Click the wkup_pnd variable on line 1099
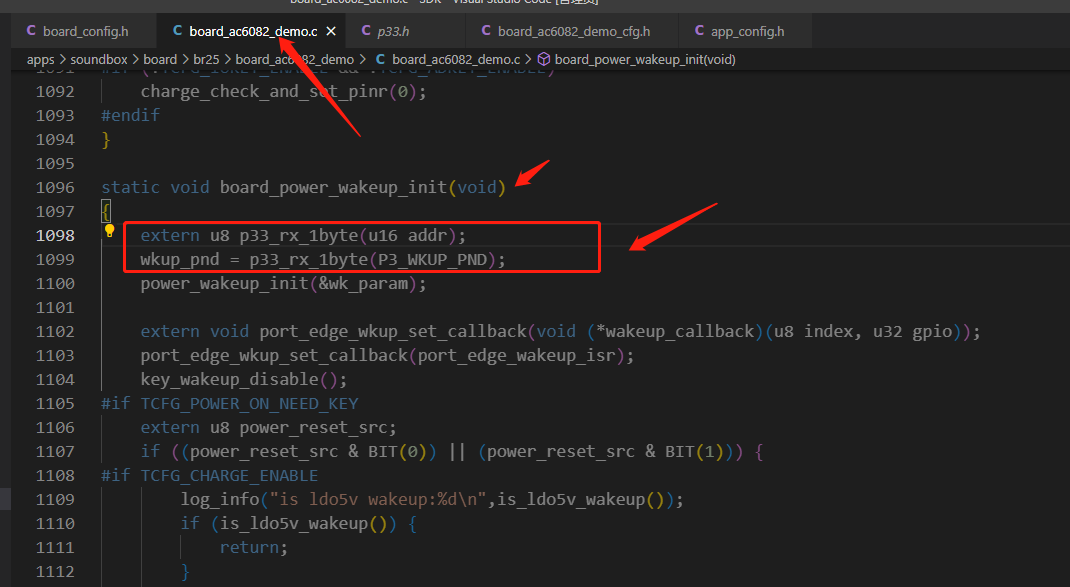The image size is (1070, 587). click(180, 259)
